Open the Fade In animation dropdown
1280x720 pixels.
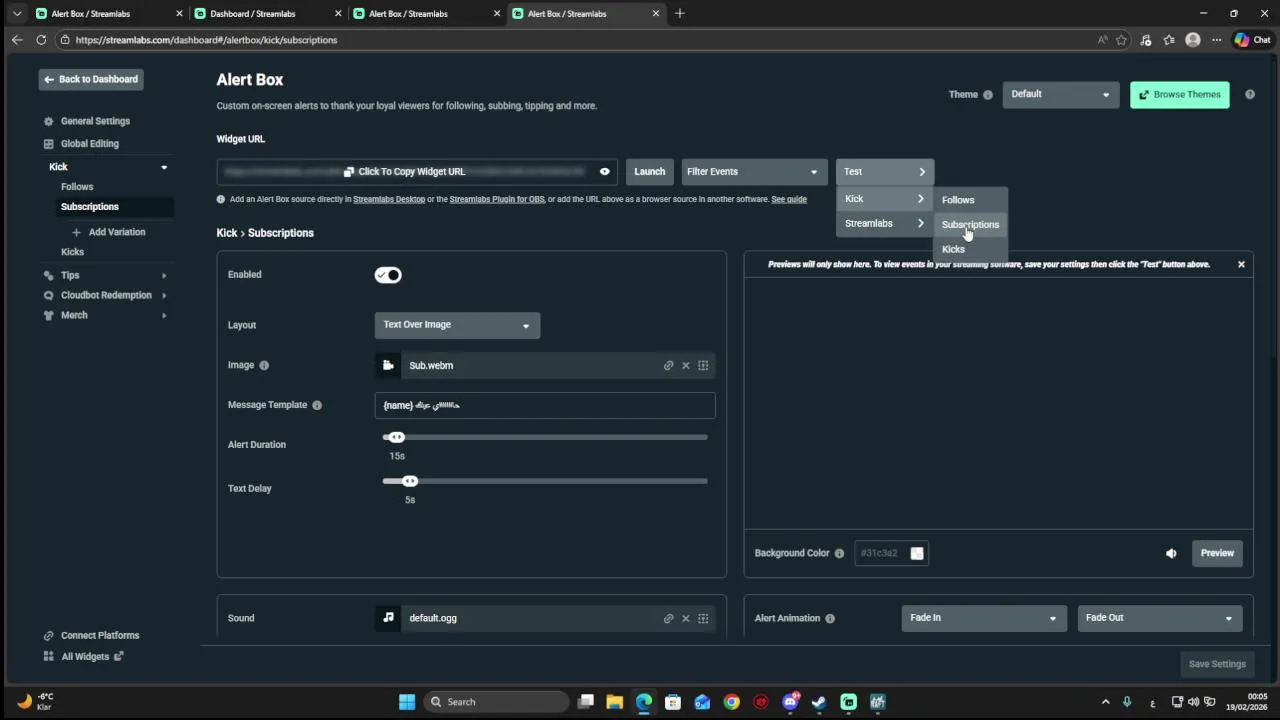coord(983,618)
